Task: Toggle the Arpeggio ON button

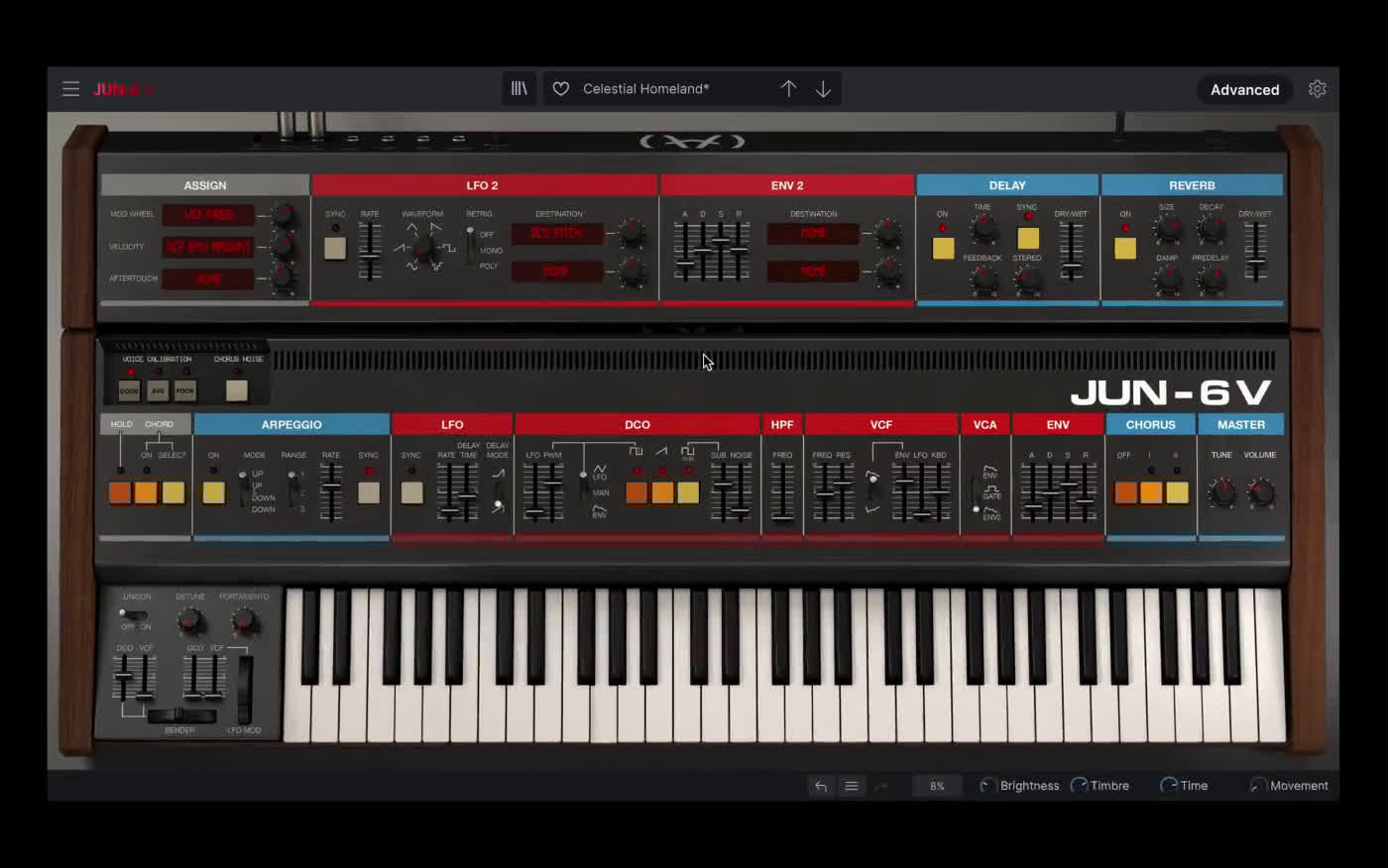Action: click(x=213, y=492)
